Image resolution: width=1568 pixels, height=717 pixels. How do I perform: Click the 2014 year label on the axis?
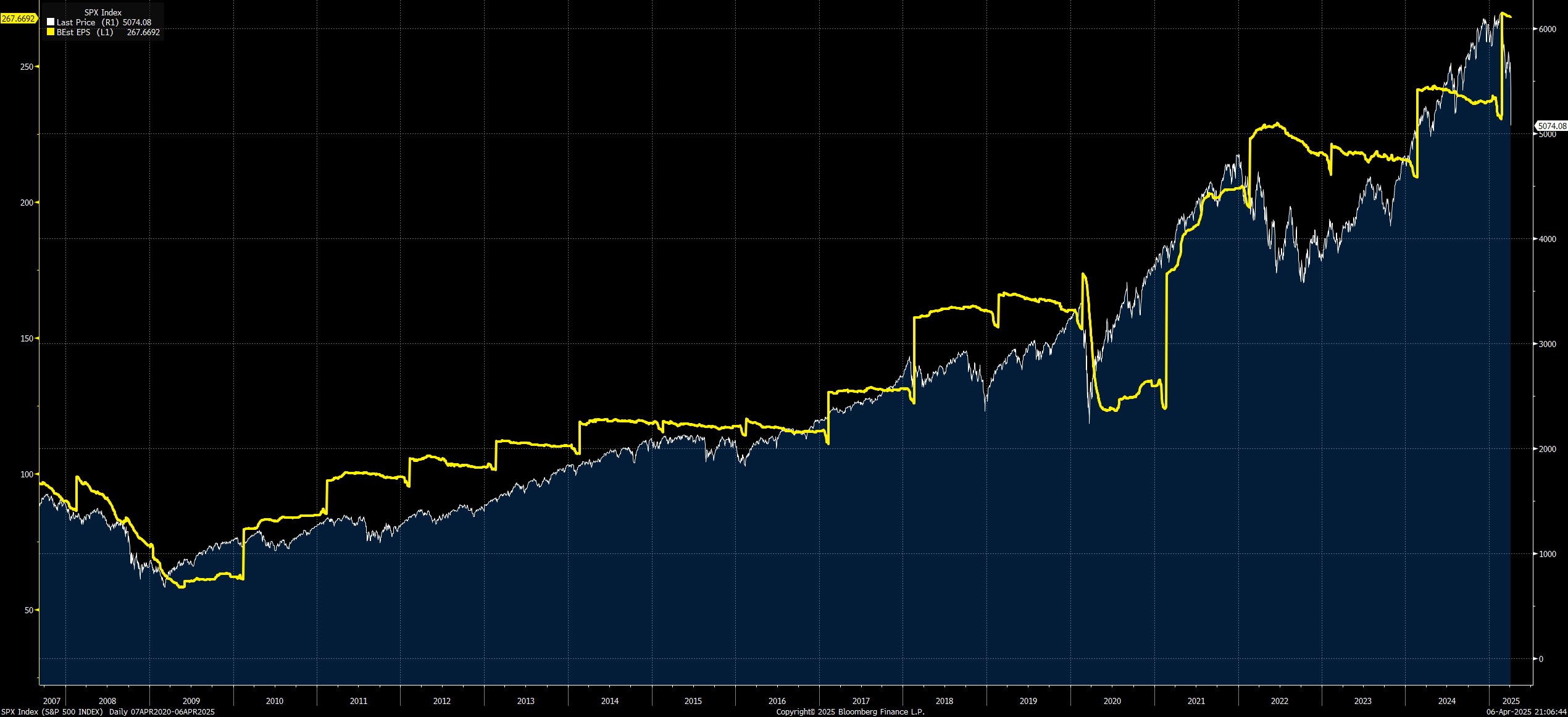610,701
